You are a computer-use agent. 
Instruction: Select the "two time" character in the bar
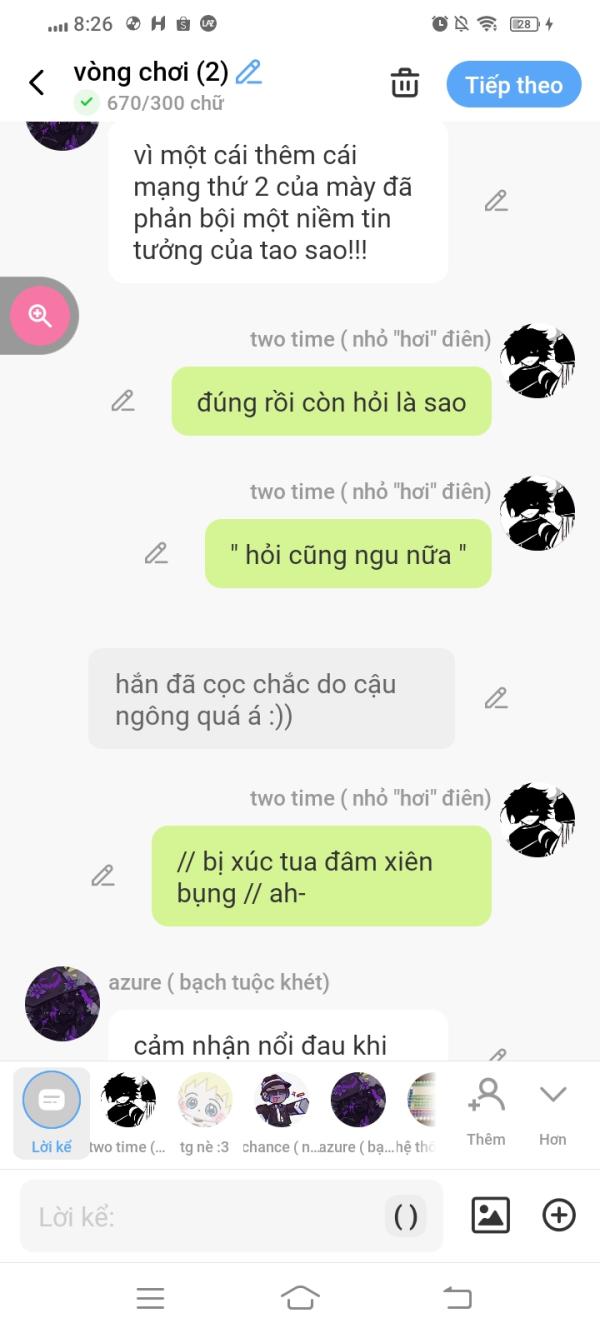pyautogui.click(x=129, y=1113)
